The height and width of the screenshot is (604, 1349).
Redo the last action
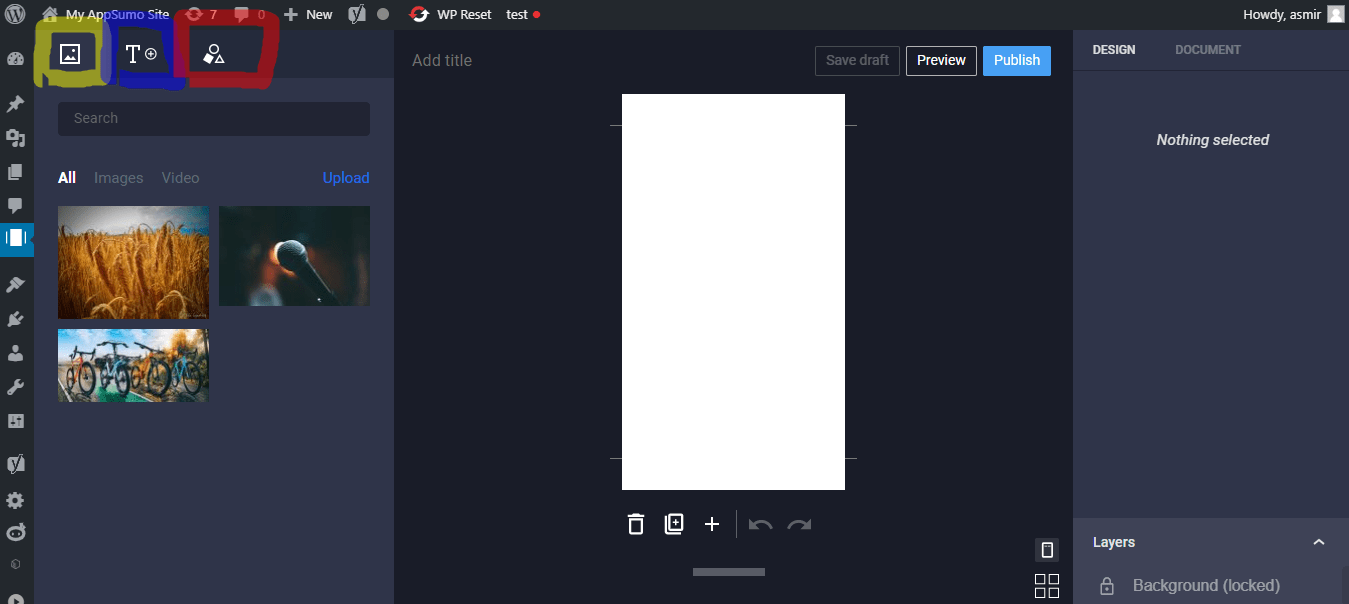click(x=799, y=524)
